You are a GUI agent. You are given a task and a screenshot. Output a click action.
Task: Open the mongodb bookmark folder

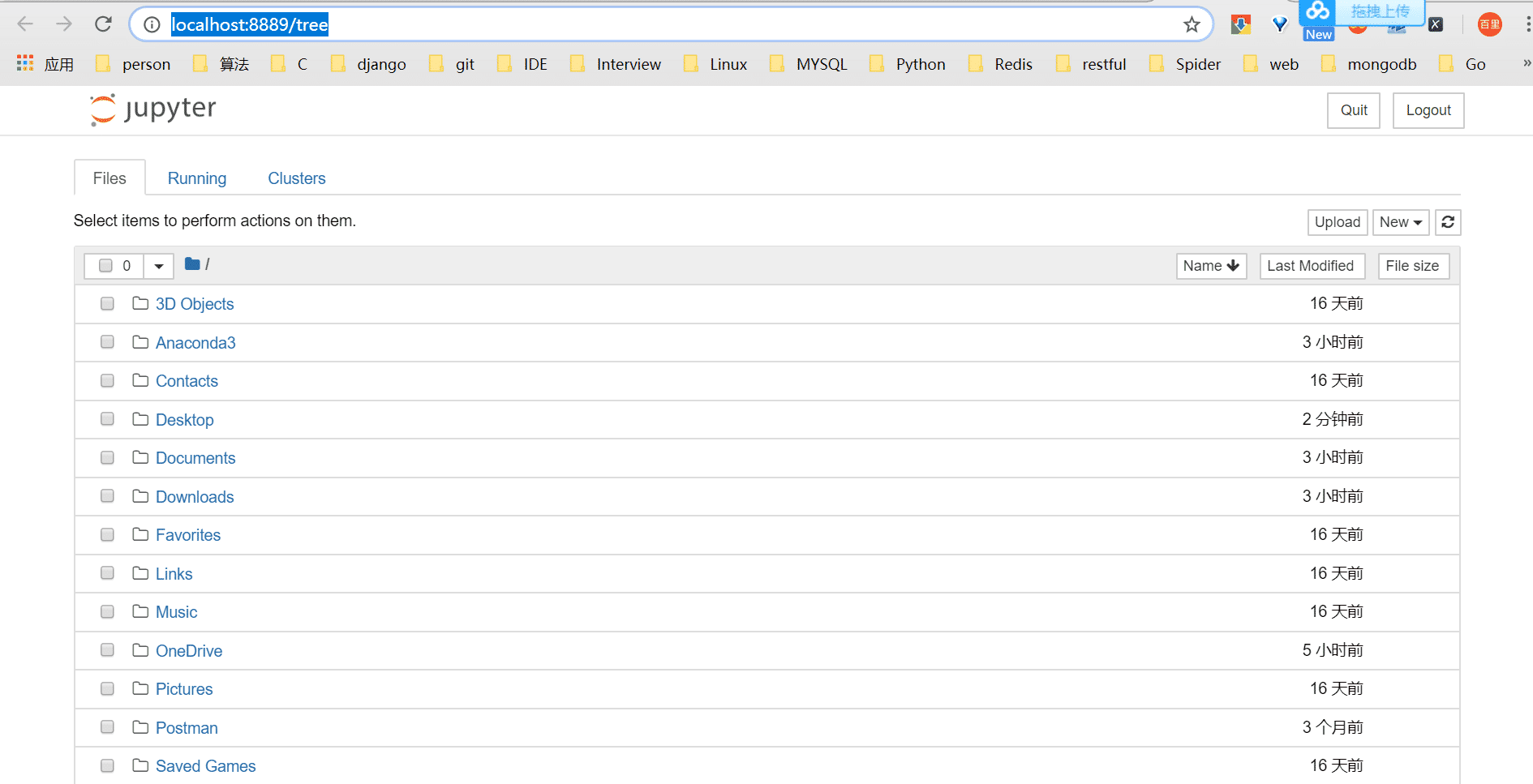(x=1369, y=64)
